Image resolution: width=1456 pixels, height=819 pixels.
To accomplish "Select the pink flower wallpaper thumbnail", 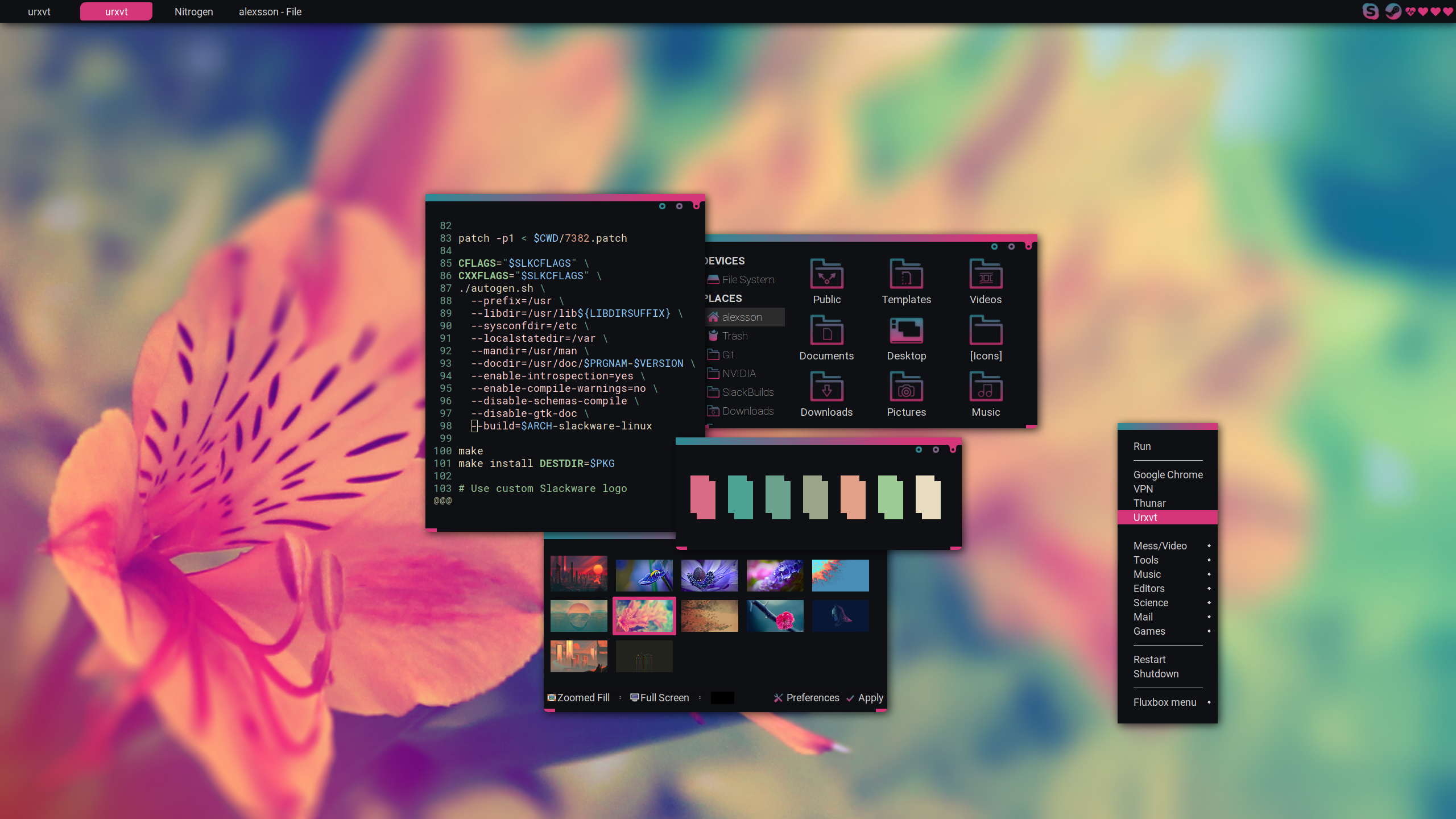I will point(644,615).
